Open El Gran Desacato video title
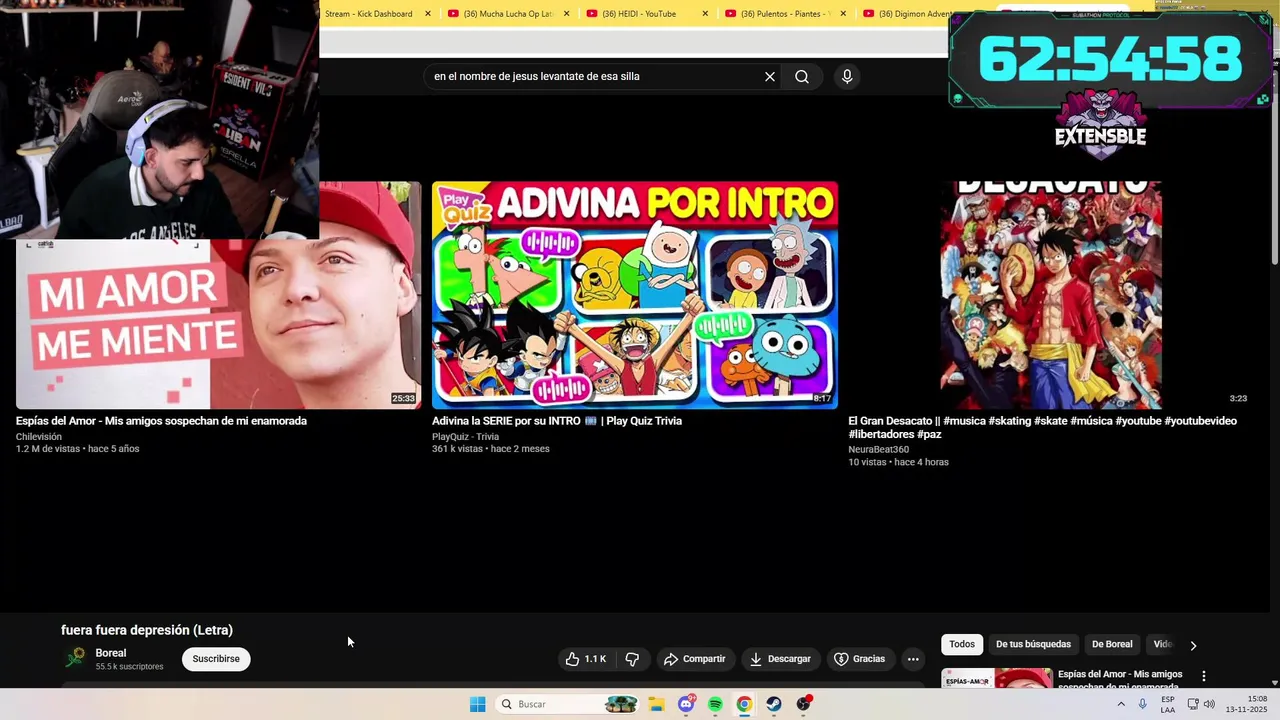This screenshot has width=1280, height=720. coord(1043,428)
